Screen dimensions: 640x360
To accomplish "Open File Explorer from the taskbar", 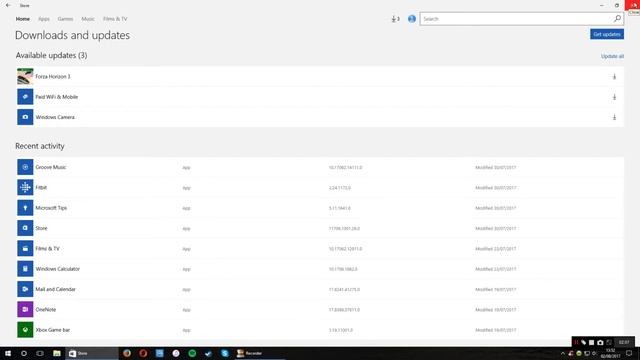I will tap(57, 353).
